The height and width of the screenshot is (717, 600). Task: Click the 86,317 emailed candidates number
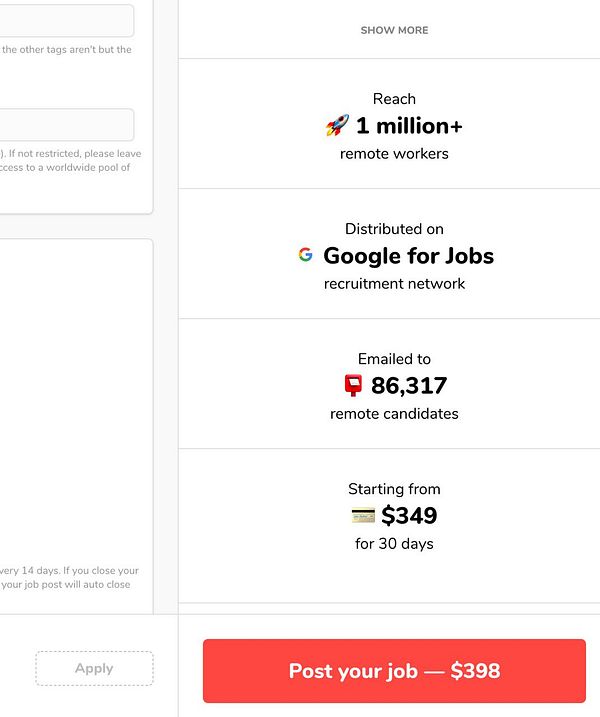click(x=409, y=386)
